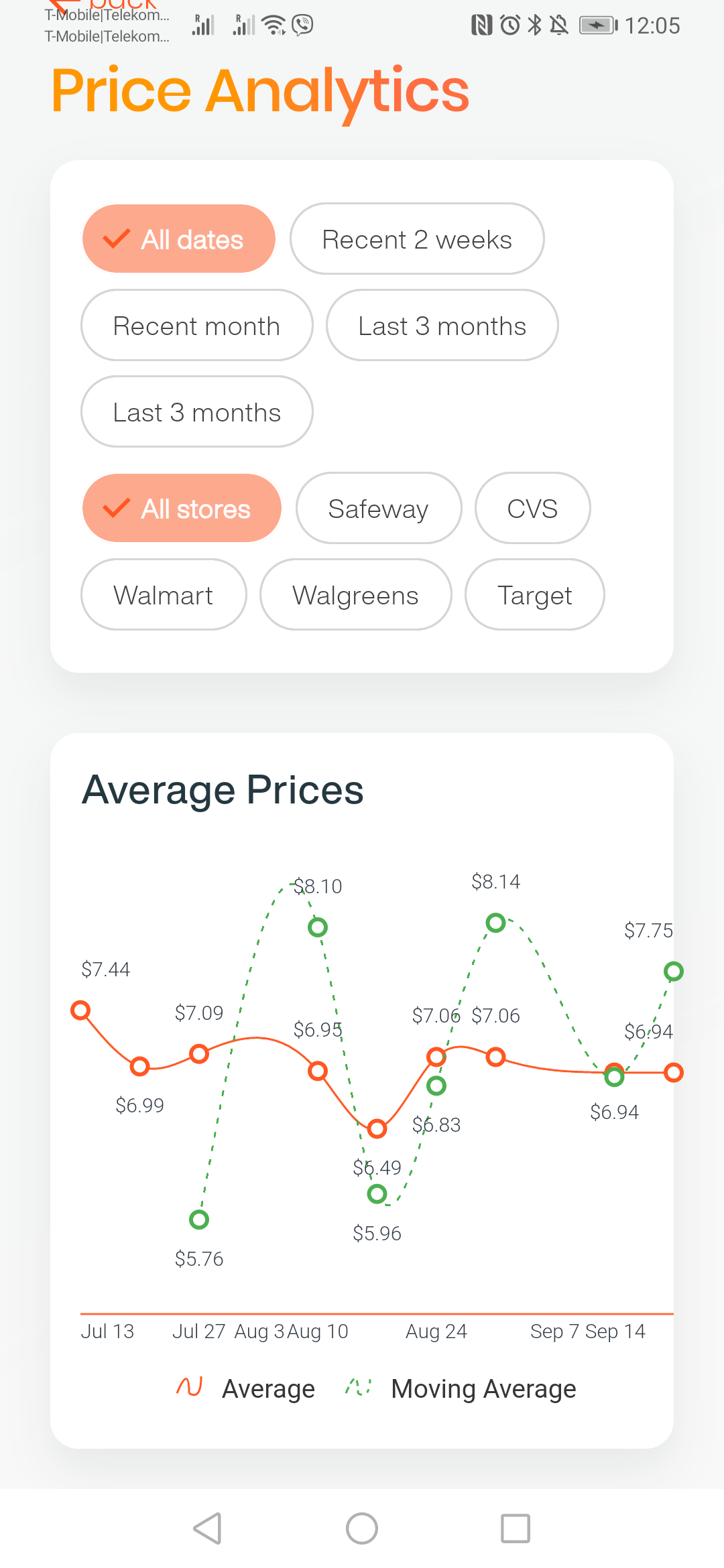The height and width of the screenshot is (1568, 724).
Task: Tap the Android back navigation triangle
Action: (x=207, y=1528)
